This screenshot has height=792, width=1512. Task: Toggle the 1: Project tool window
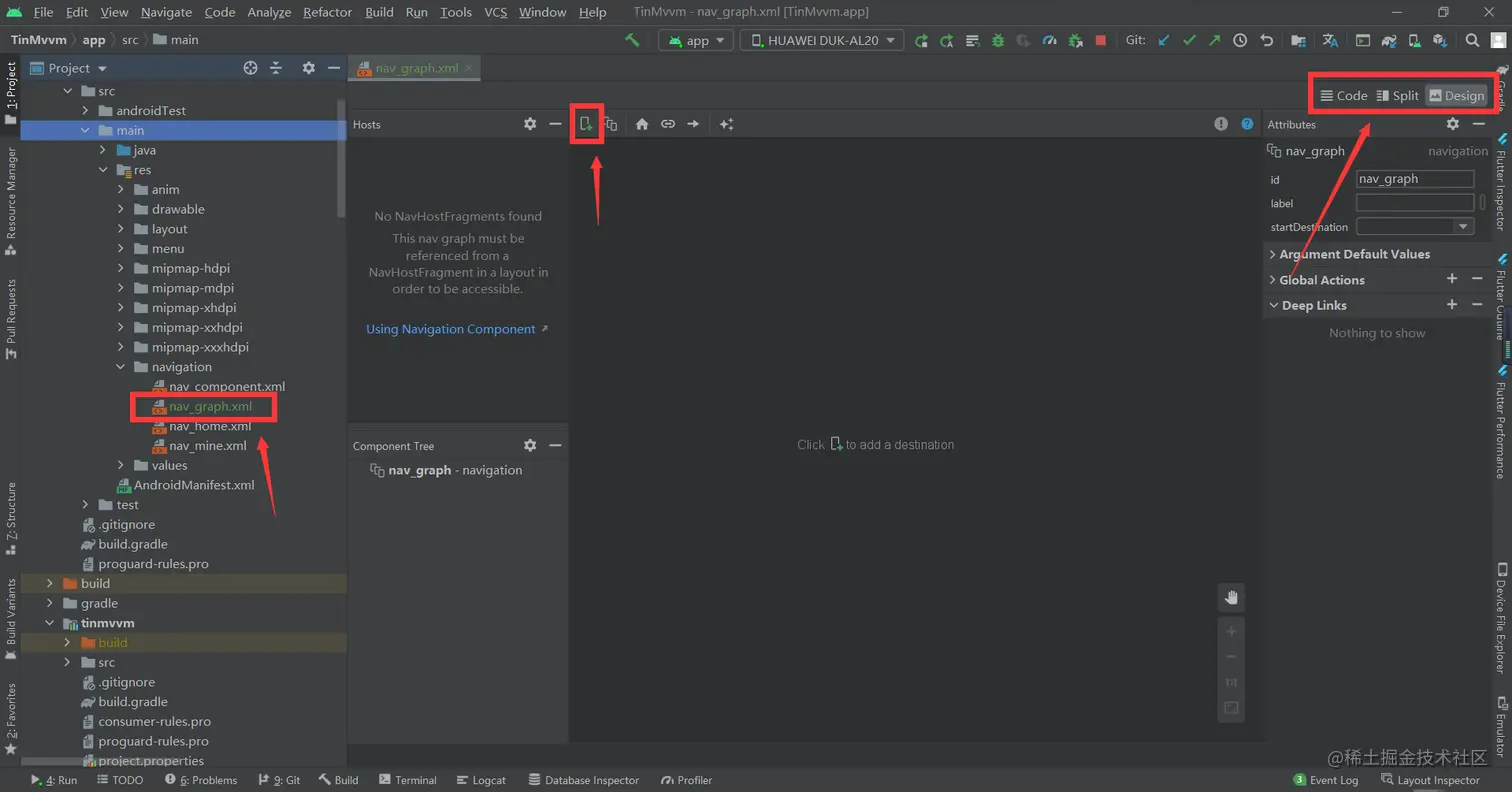coord(11,93)
